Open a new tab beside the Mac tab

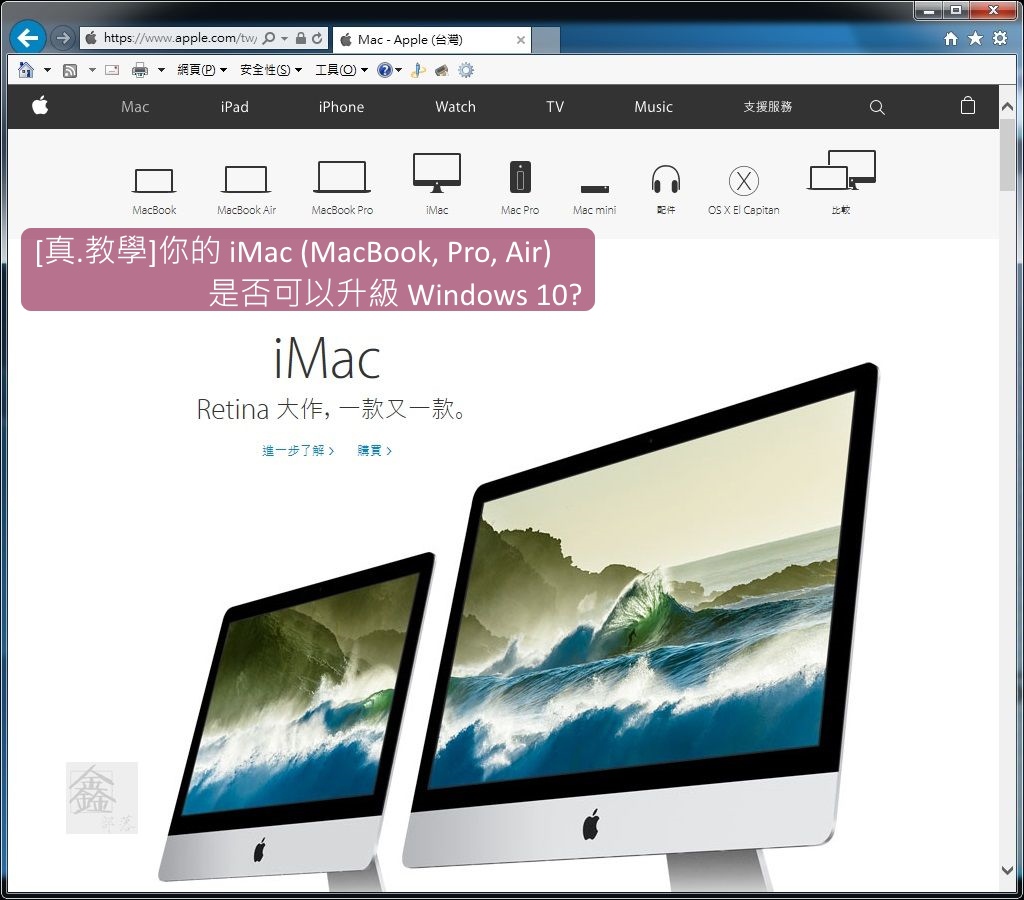coord(546,40)
